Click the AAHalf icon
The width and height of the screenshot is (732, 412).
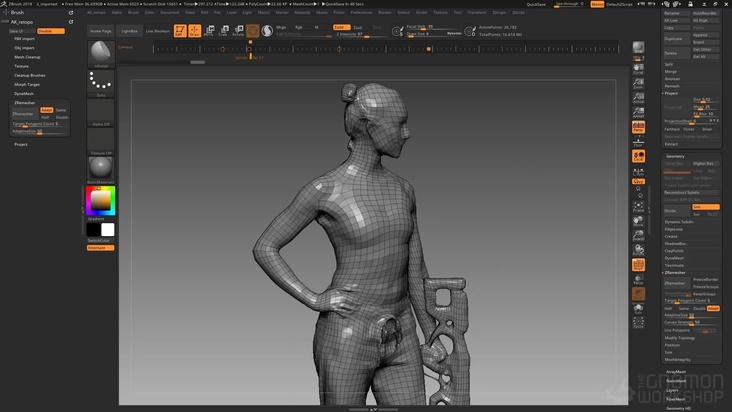tap(638, 112)
